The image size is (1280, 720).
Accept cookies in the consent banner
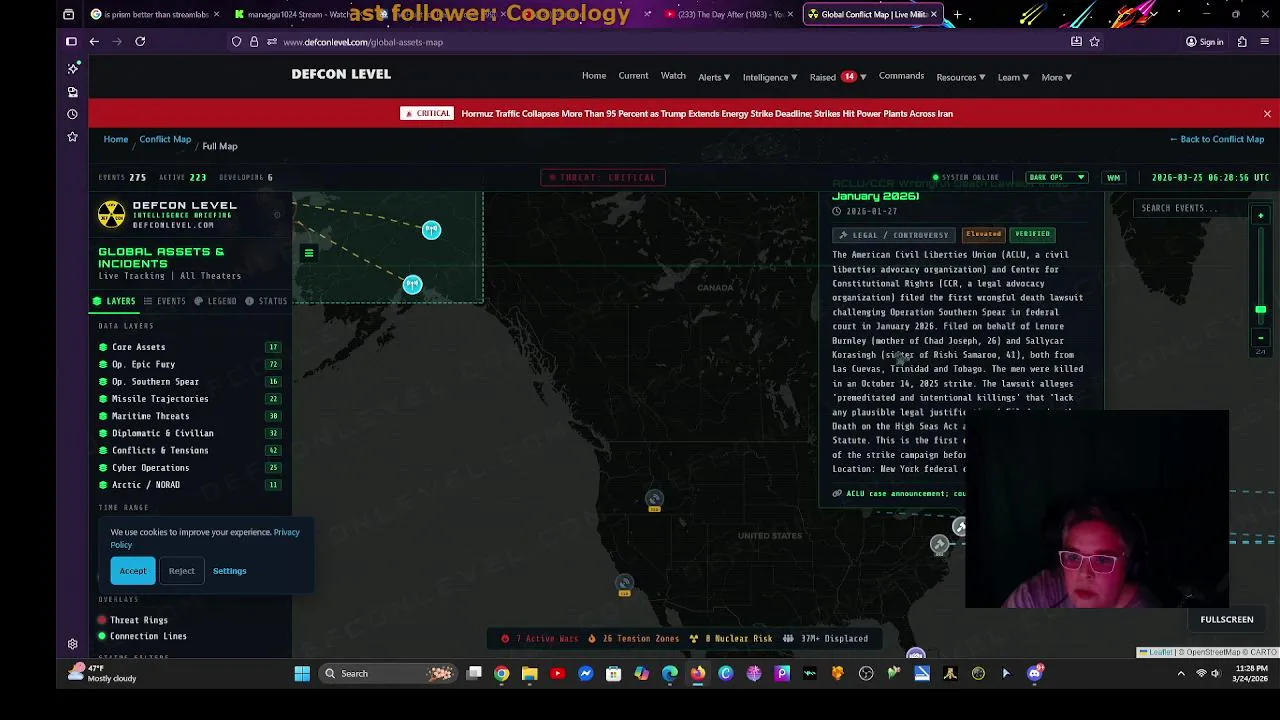click(x=133, y=571)
